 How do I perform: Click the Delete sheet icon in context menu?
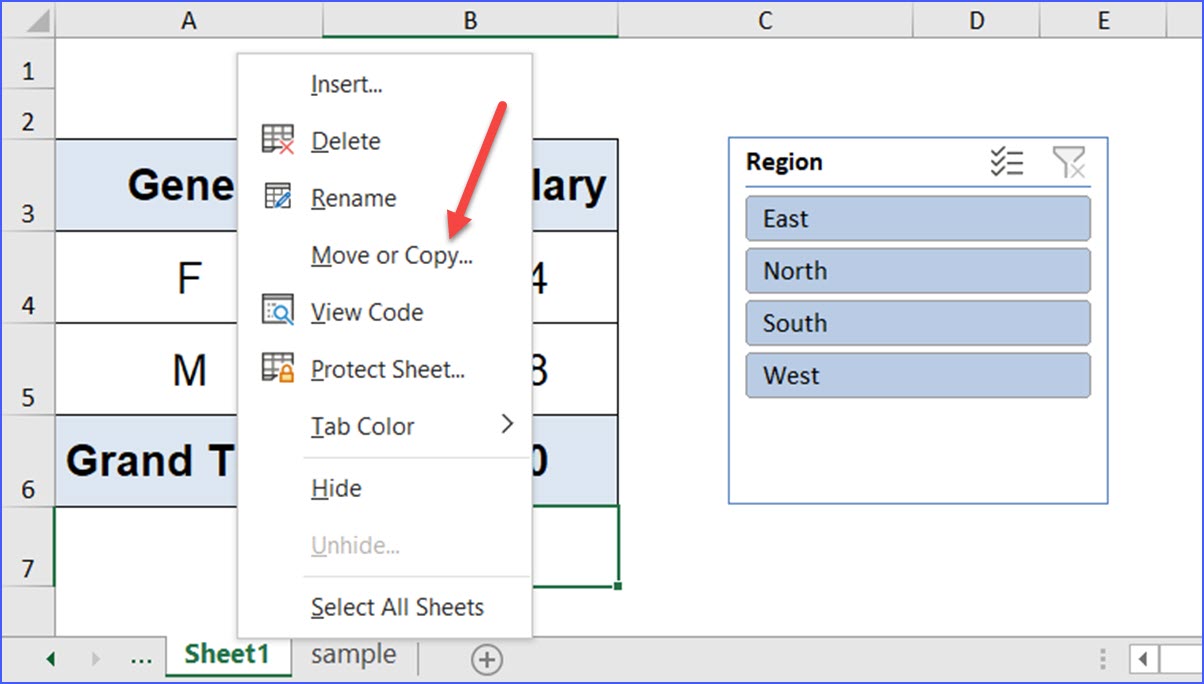[x=277, y=140]
